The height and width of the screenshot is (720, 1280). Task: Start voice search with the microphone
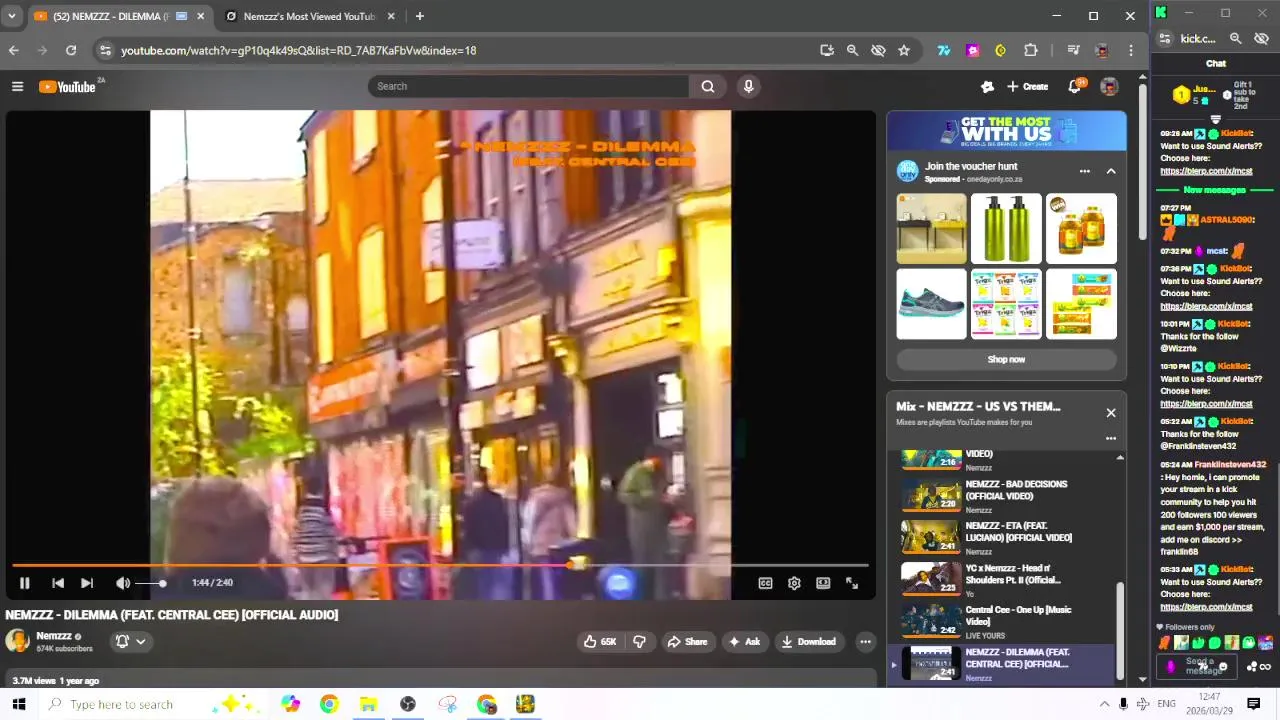(x=748, y=86)
